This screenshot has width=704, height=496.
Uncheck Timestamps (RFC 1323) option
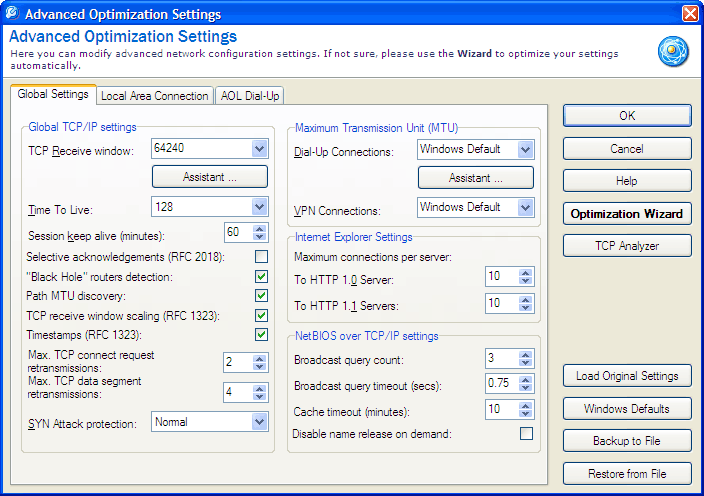[x=261, y=335]
